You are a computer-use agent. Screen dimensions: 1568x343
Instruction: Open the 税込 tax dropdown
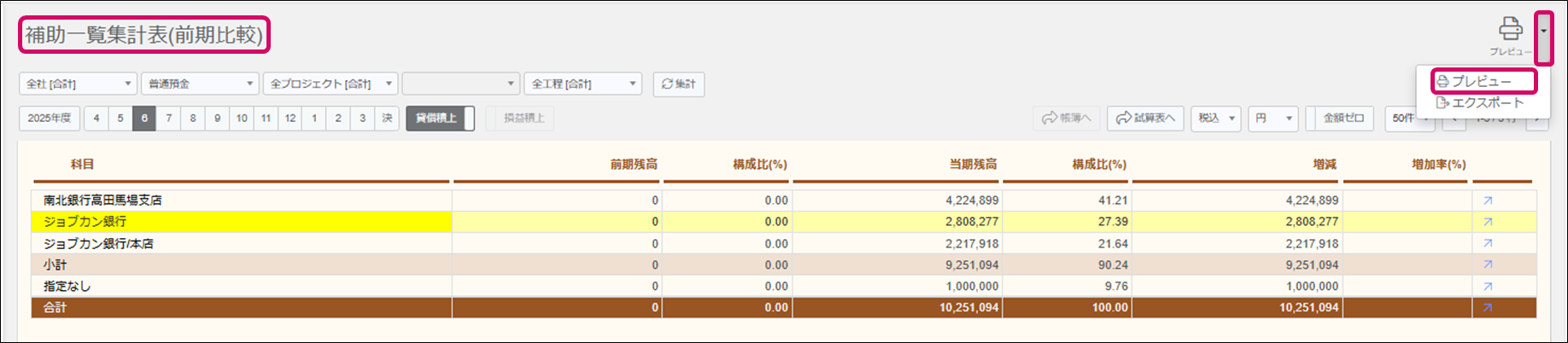tap(1216, 119)
